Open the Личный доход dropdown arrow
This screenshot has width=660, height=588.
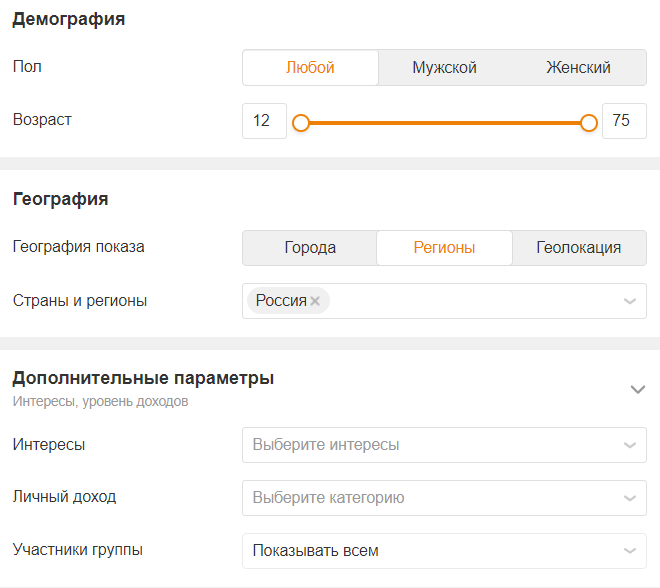coord(629,498)
